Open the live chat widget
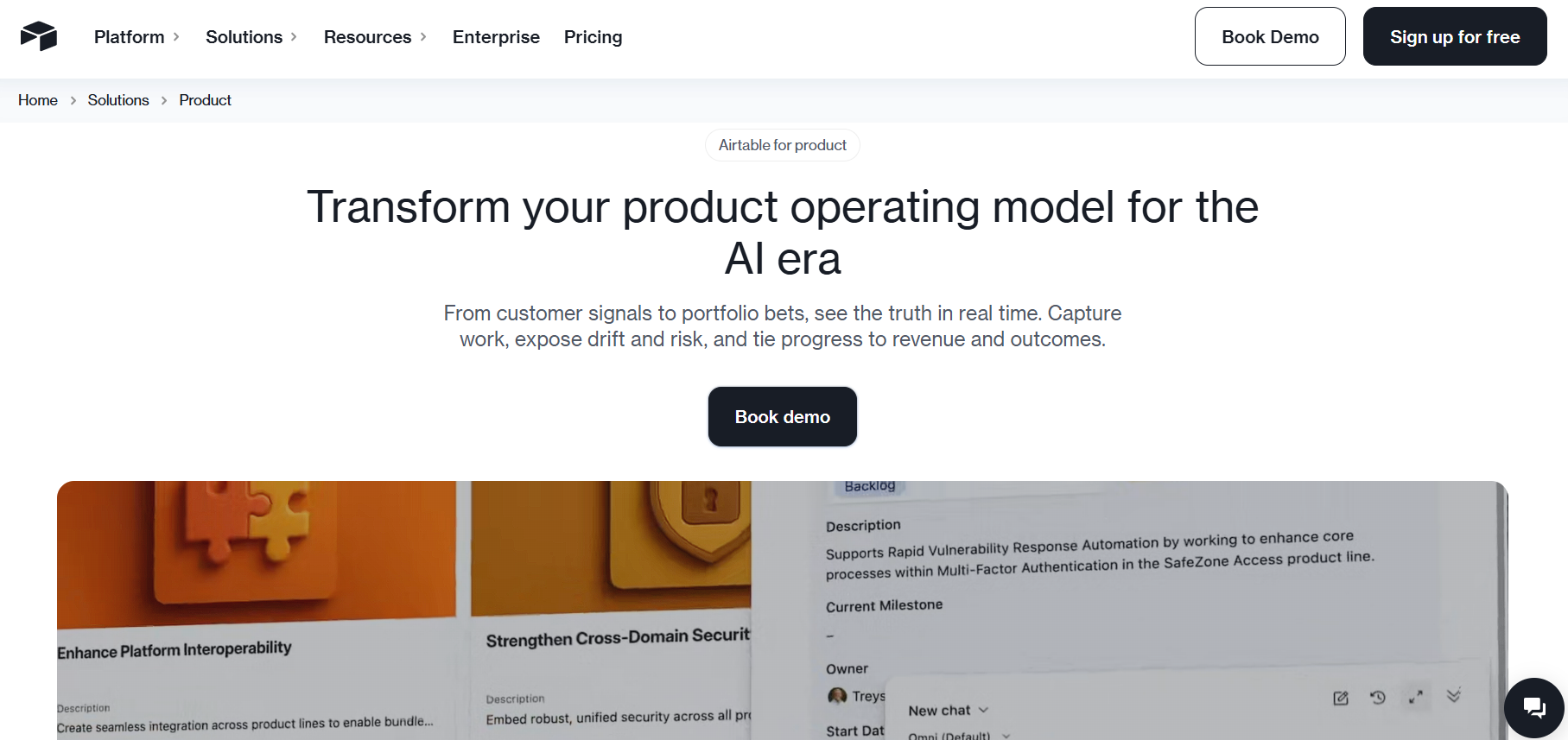The height and width of the screenshot is (740, 1568). pos(1533,708)
